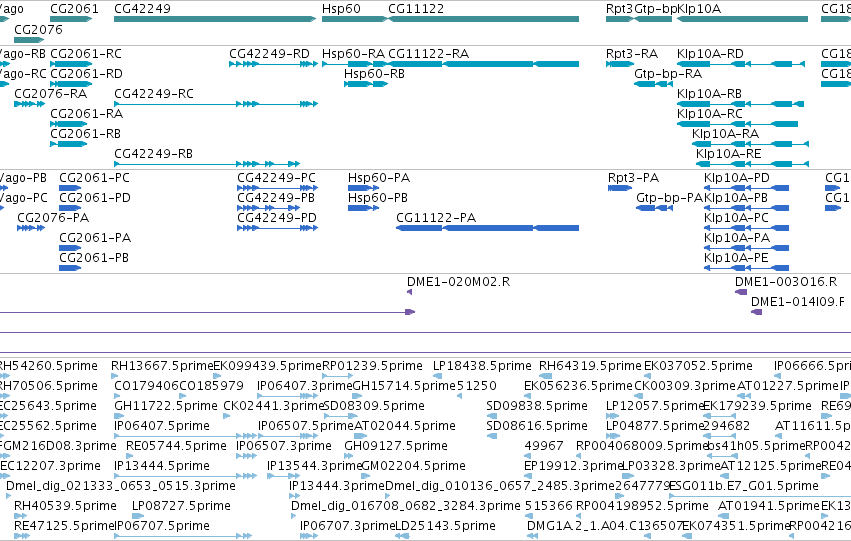Click the CG42249 gene label in top track

coord(142,9)
